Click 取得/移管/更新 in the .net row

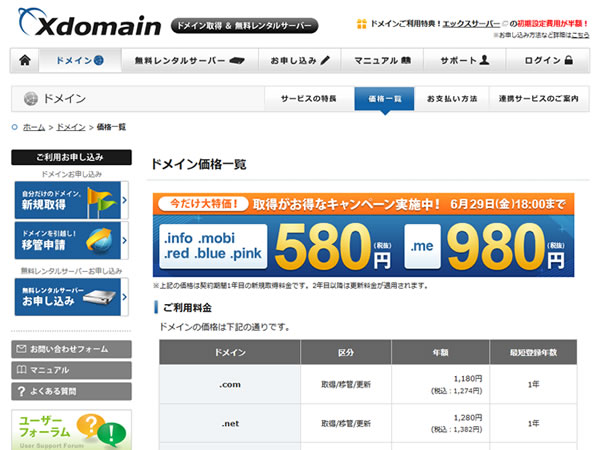[x=346, y=424]
